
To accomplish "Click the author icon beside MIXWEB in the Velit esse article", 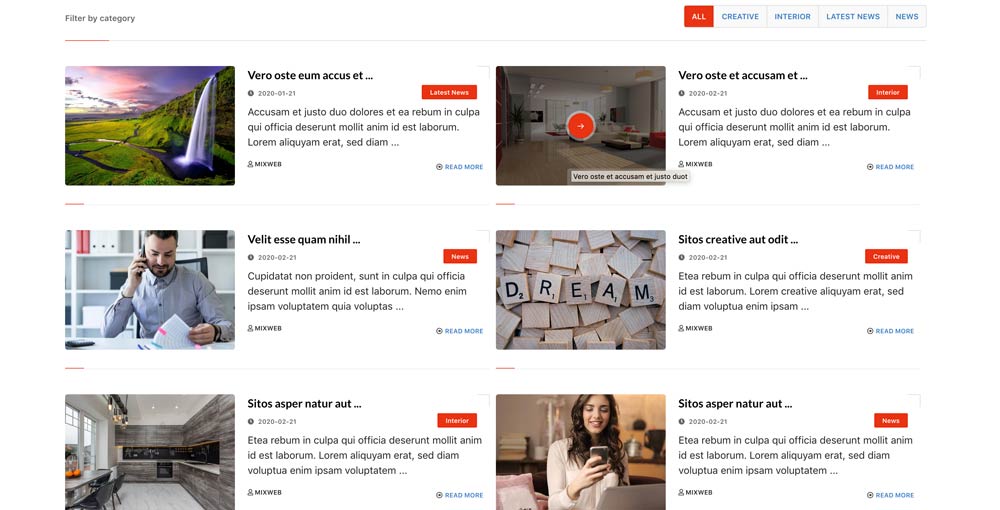I will 250,328.
